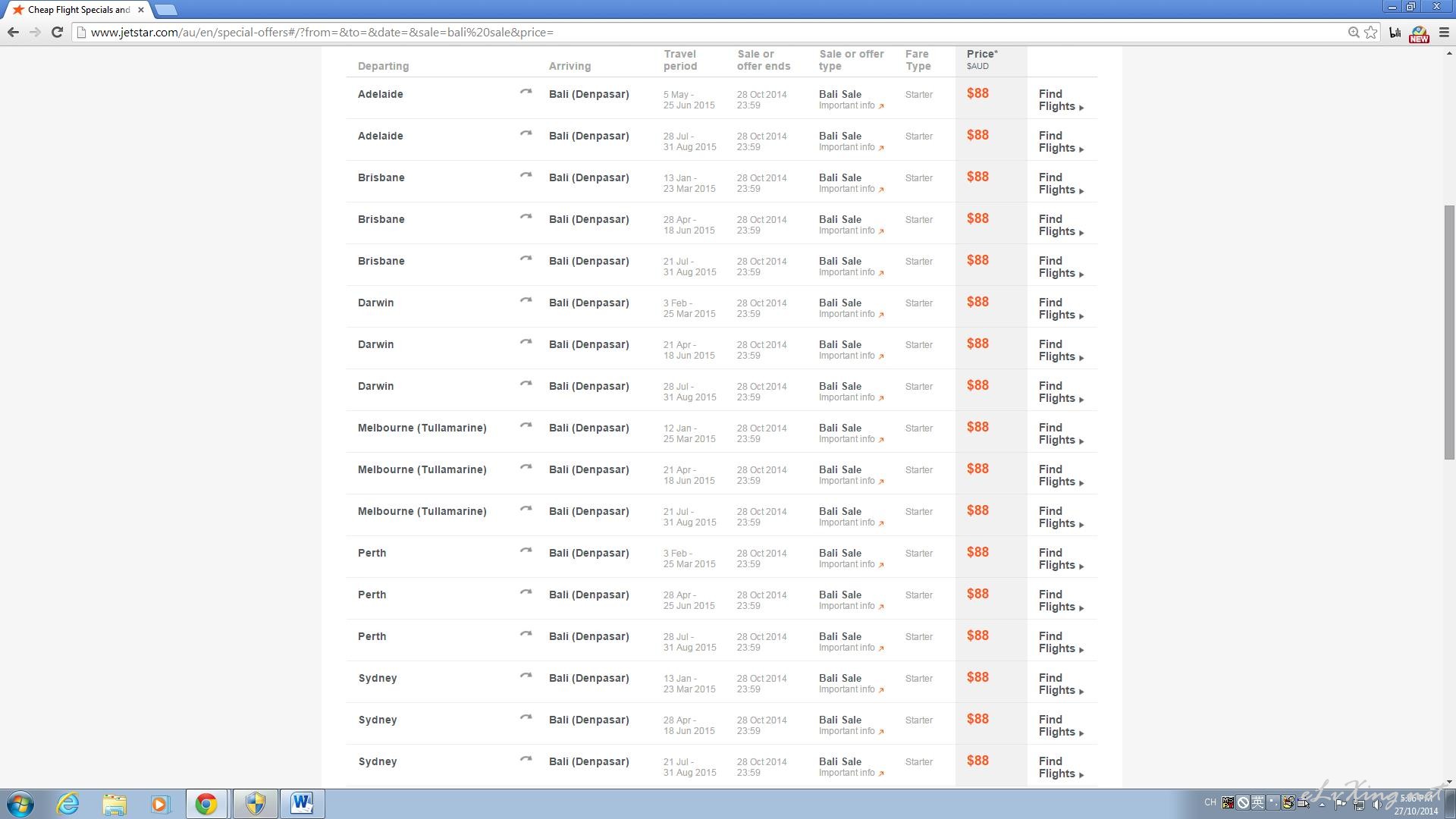1456x819 pixels.
Task: Click the Travel period column header
Action: (680, 60)
